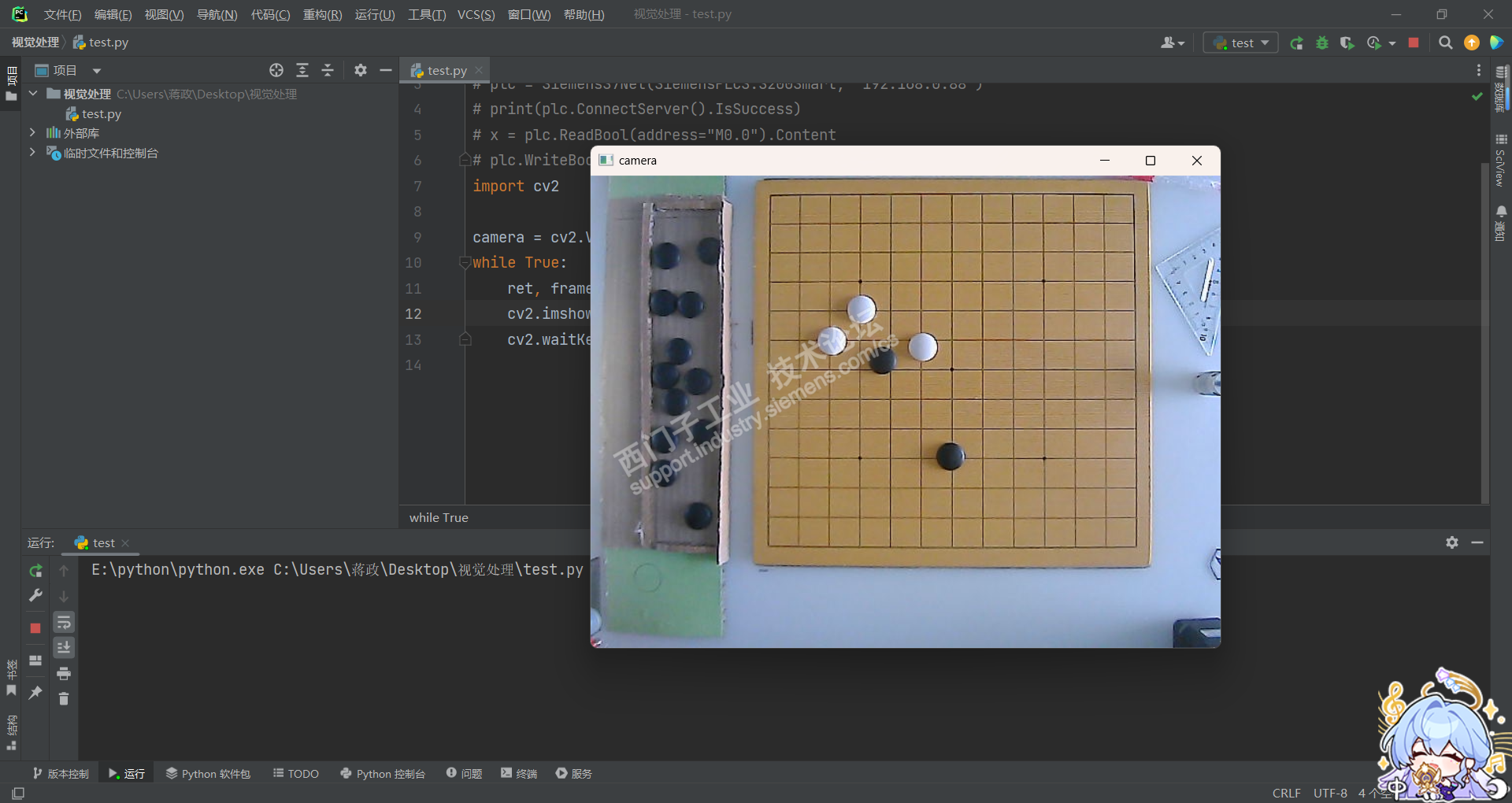Toggle soft-wrap in the Run console
The width and height of the screenshot is (1512, 803).
tap(64, 623)
